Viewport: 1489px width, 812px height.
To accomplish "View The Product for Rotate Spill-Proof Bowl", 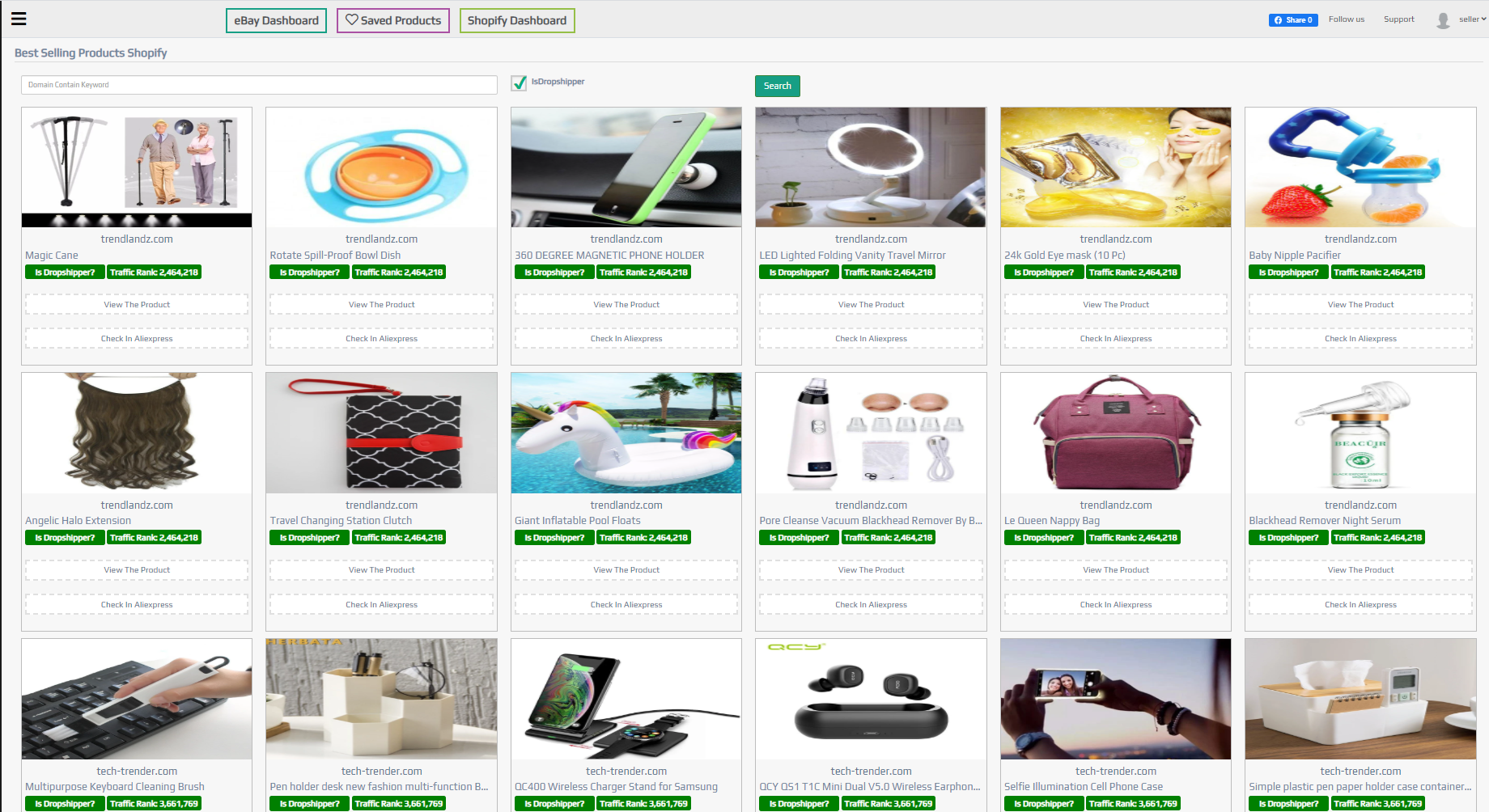I will click(382, 305).
